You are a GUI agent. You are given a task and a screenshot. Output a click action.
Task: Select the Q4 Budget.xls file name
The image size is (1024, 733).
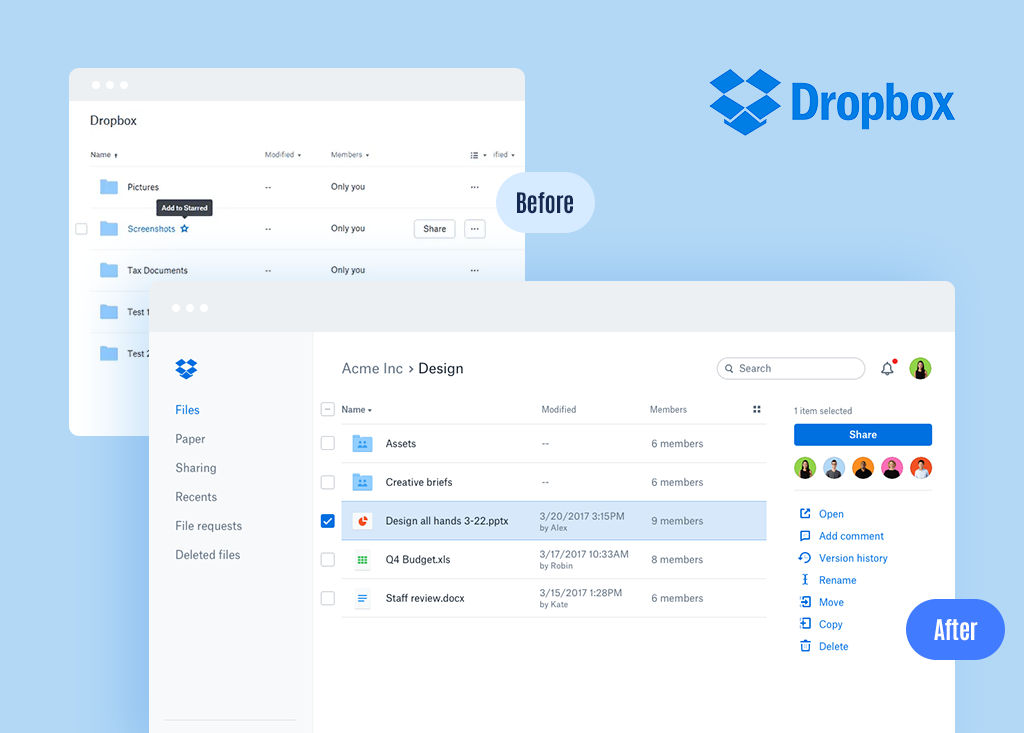pos(418,559)
